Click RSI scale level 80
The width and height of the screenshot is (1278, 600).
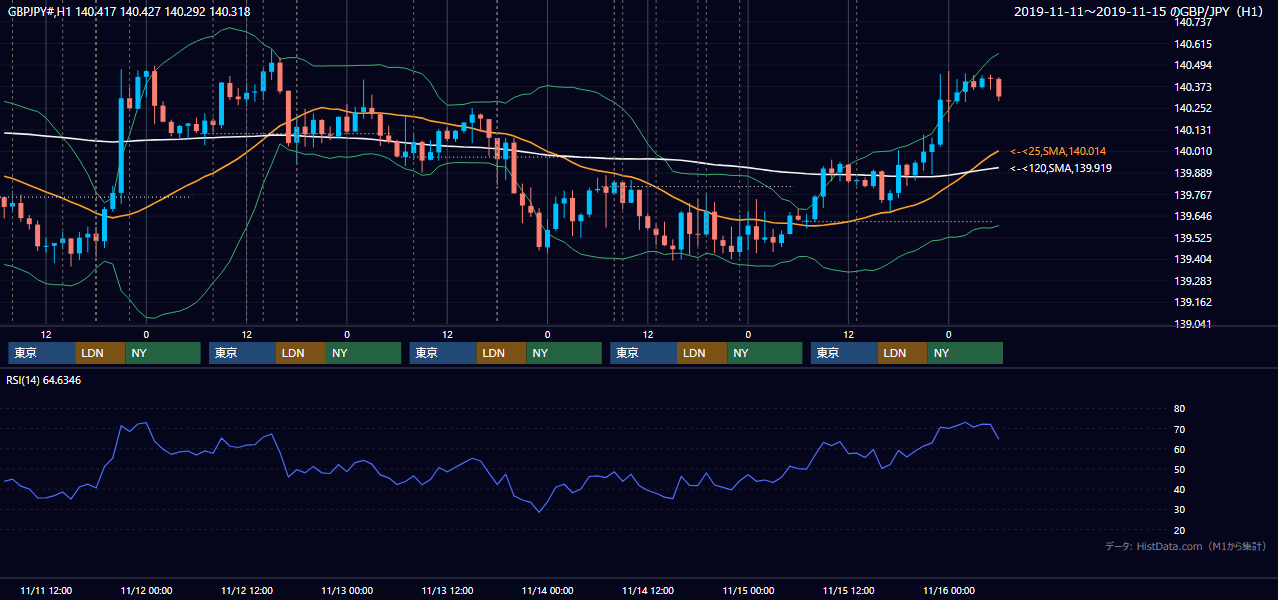(1180, 409)
